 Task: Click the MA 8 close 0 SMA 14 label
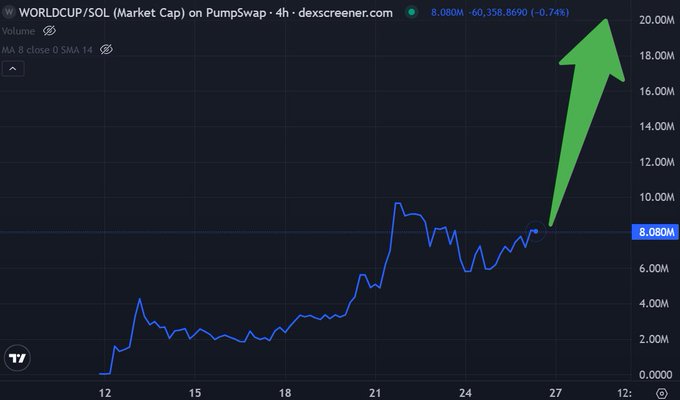[x=47, y=50]
